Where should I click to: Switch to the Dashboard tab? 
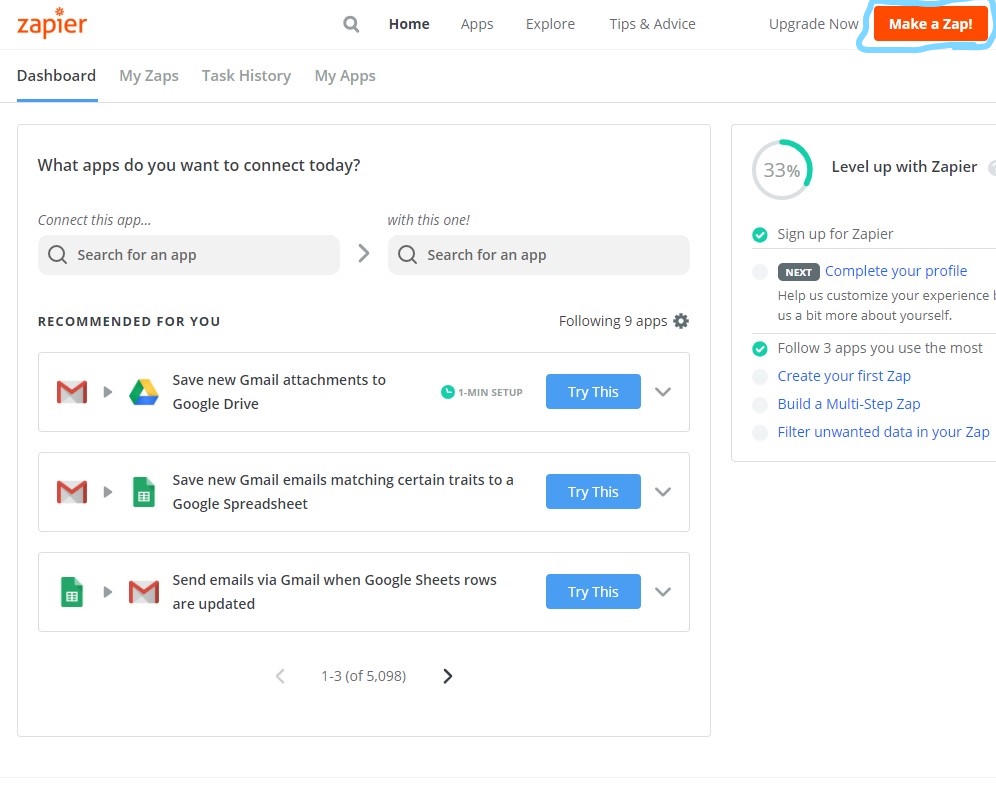pos(57,76)
